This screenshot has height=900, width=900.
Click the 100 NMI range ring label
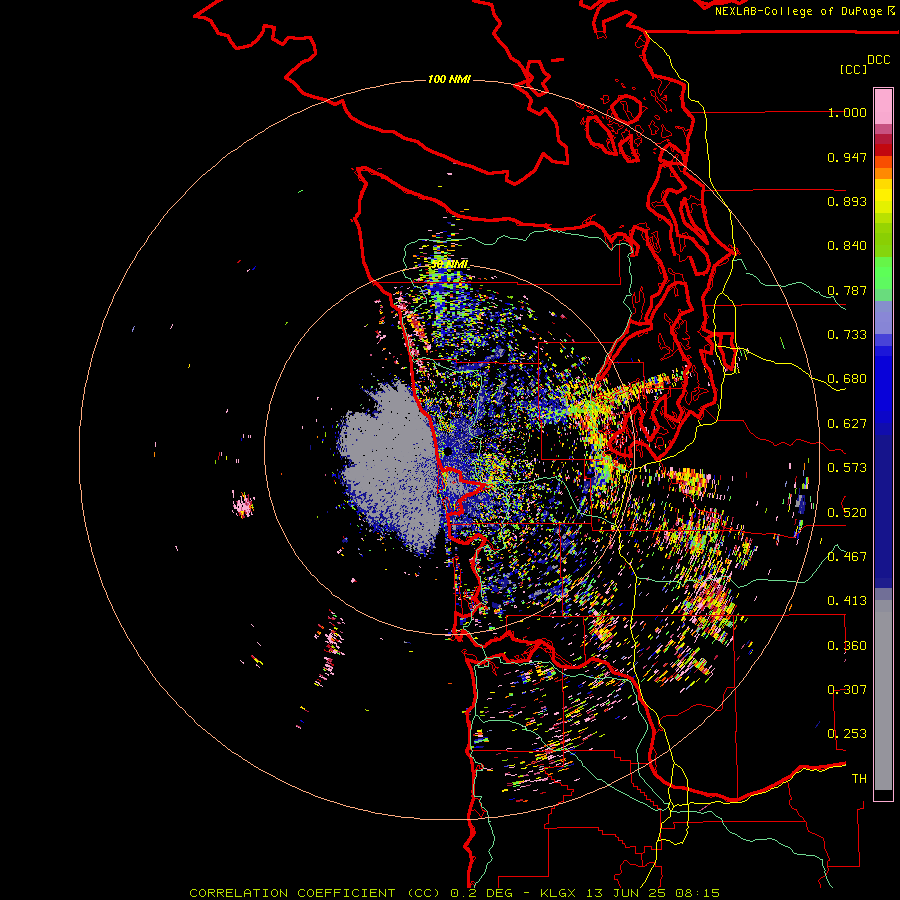449,79
